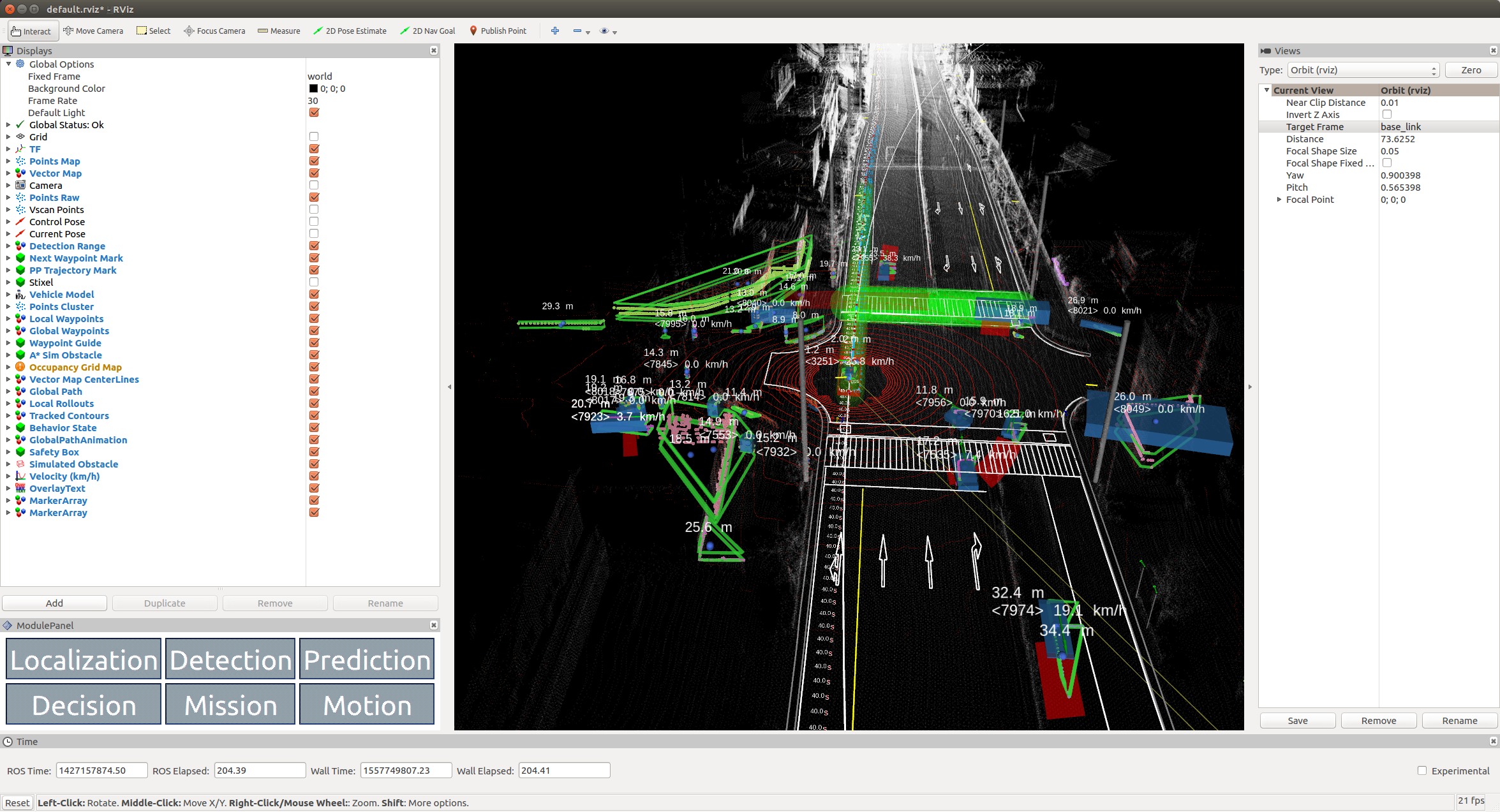
Task: Open the Detection module tab
Action: tap(230, 659)
